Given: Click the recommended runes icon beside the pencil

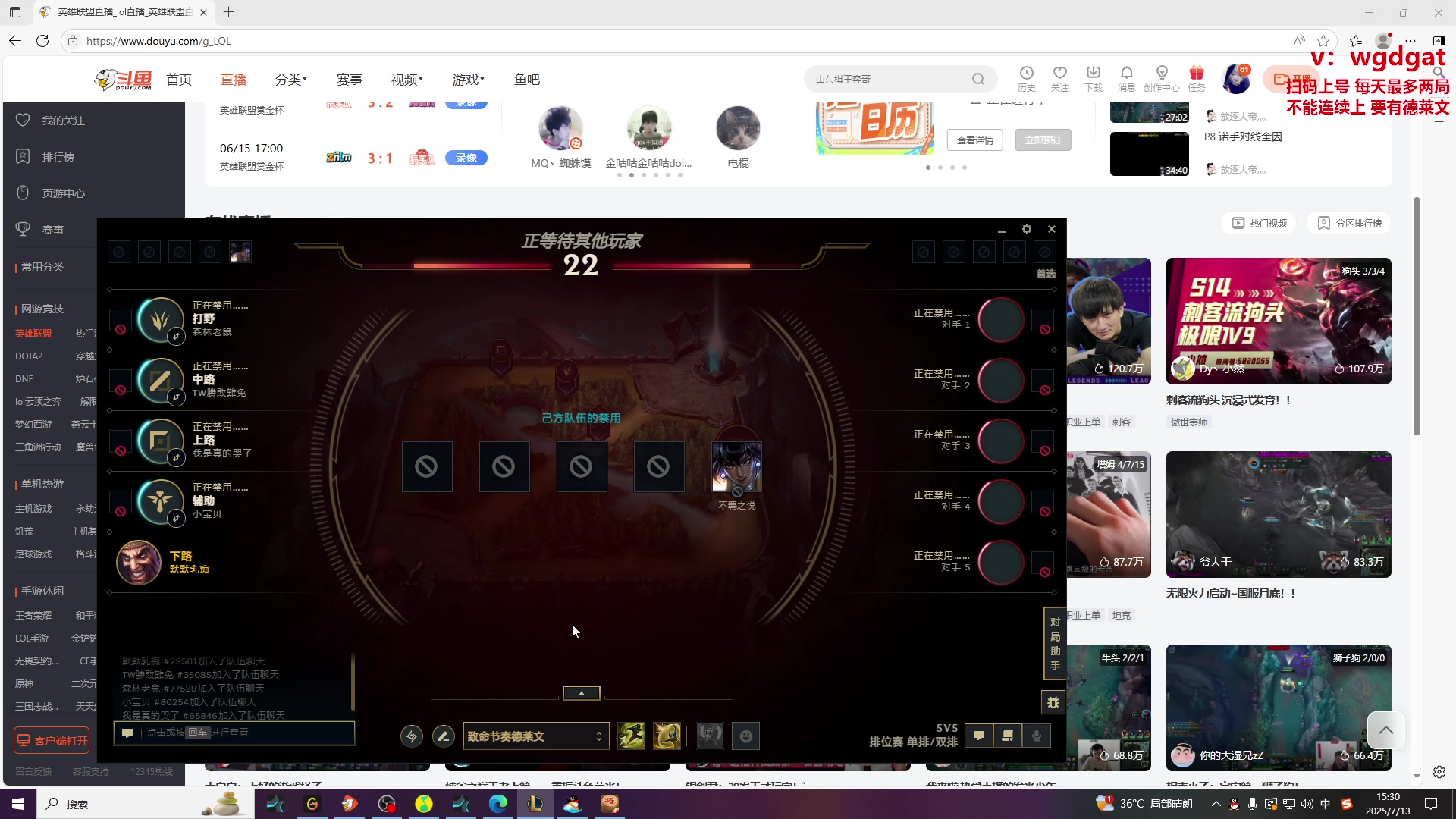Looking at the screenshot, I should 412,736.
